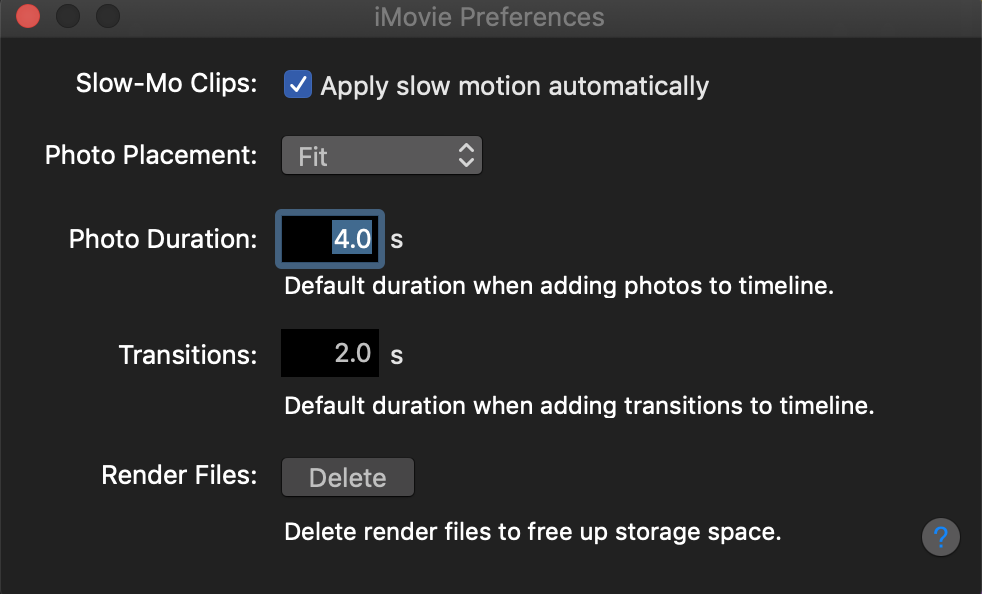
Task: Click the "Render Files:" label
Action: [179, 476]
